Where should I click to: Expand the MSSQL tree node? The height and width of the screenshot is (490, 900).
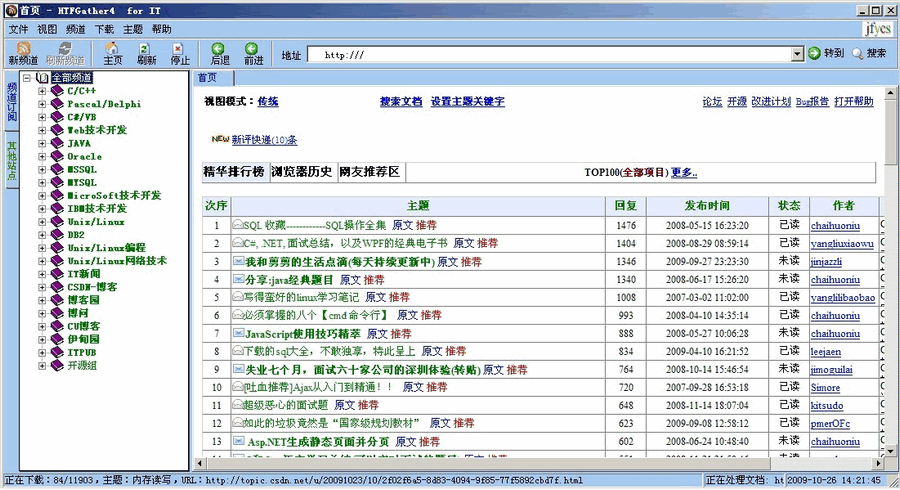[42, 169]
